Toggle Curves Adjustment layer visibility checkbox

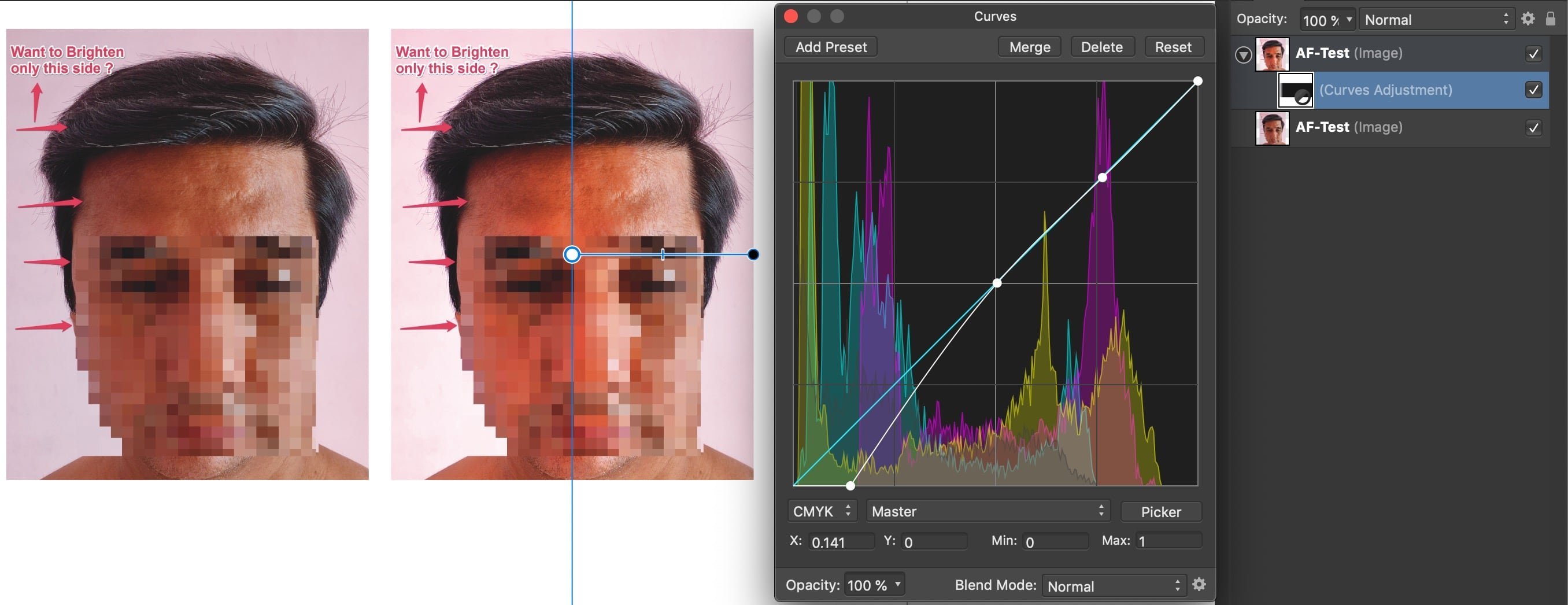click(1533, 90)
